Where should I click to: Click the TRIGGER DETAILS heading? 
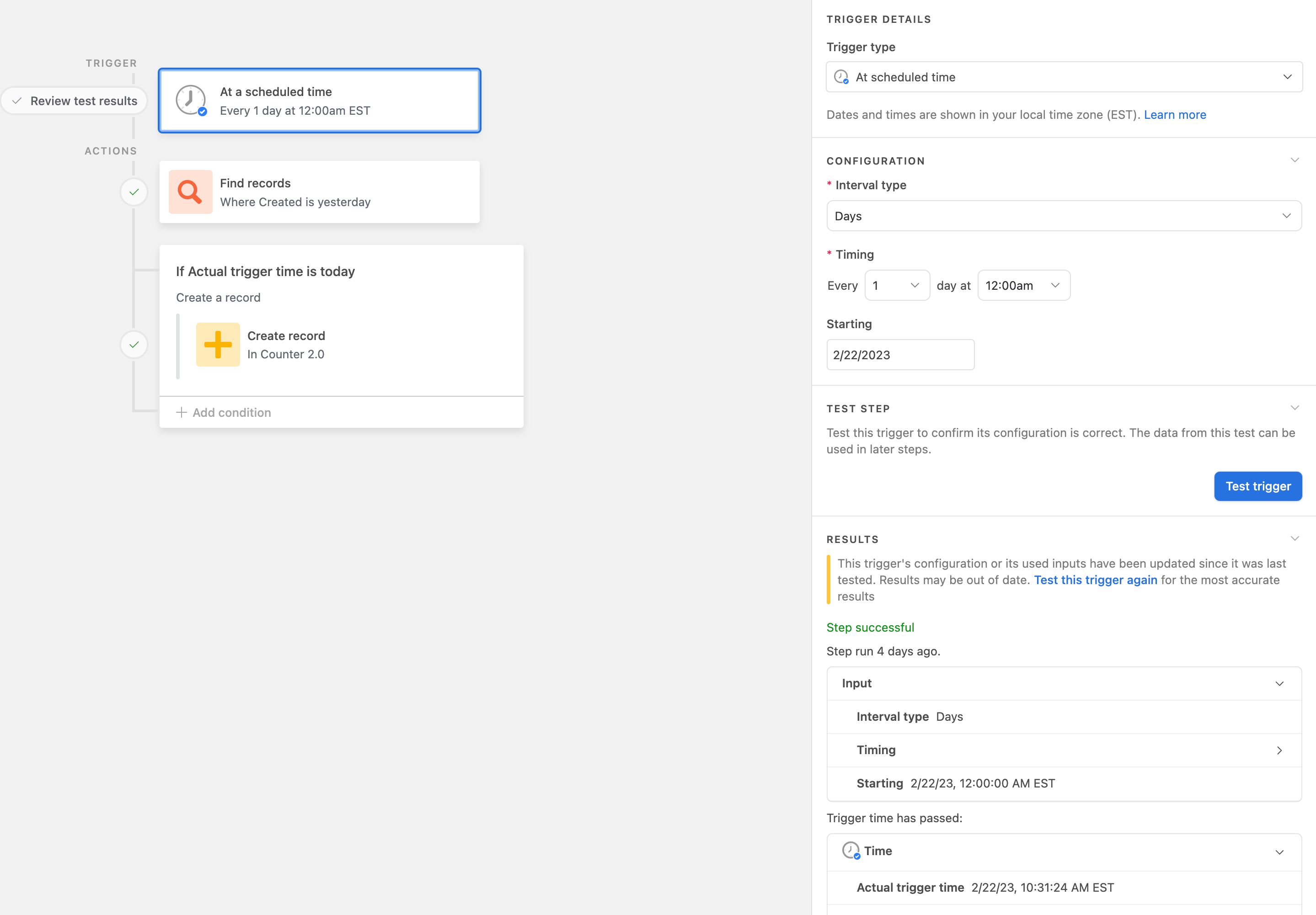tap(879, 19)
